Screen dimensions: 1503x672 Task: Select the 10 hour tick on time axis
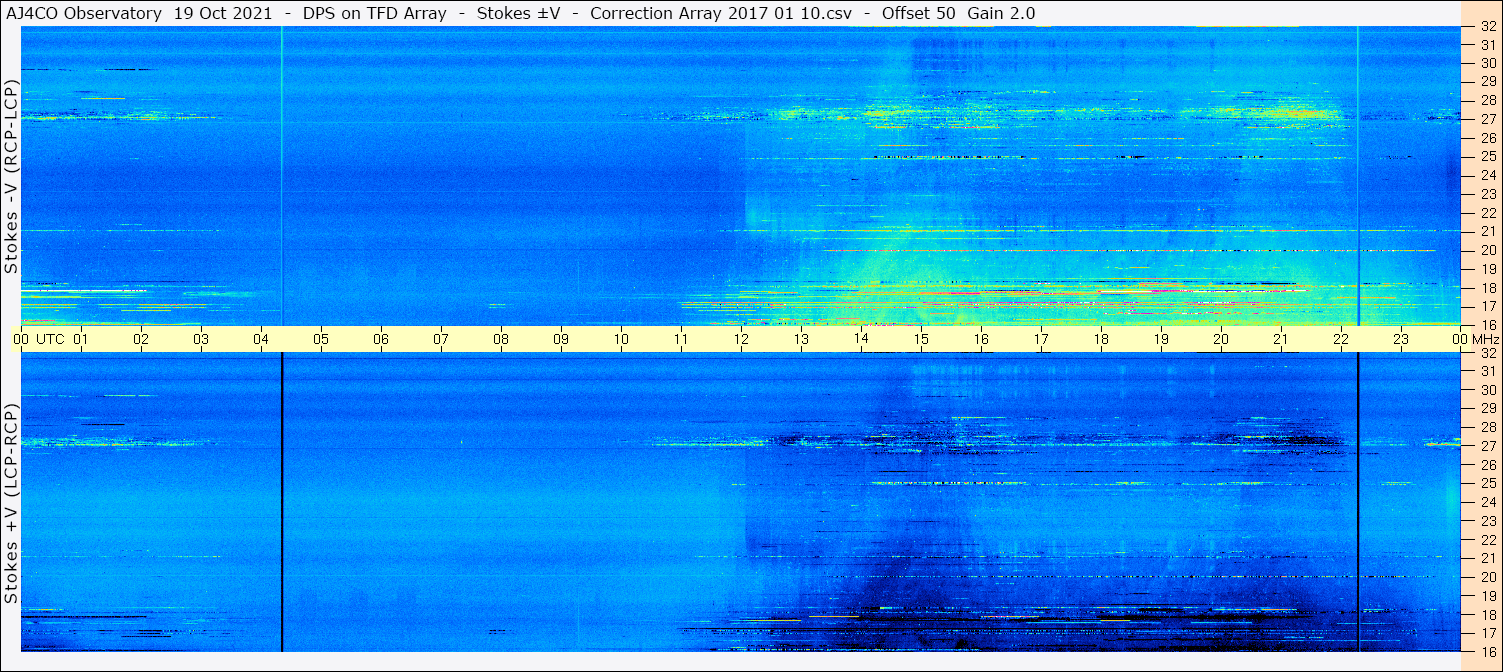621,339
